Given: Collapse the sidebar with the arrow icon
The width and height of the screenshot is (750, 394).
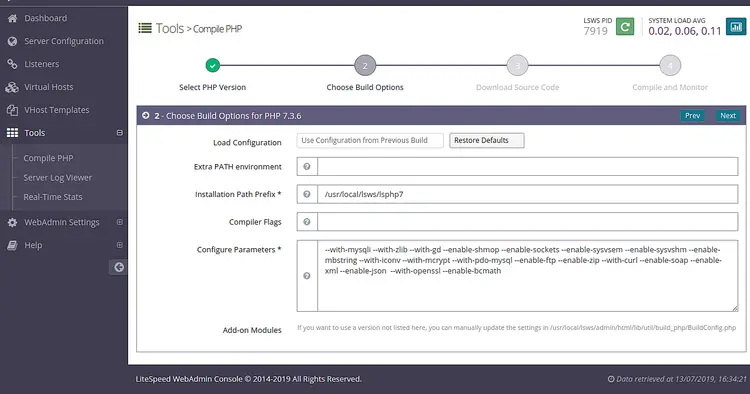Looking at the screenshot, I should [119, 267].
